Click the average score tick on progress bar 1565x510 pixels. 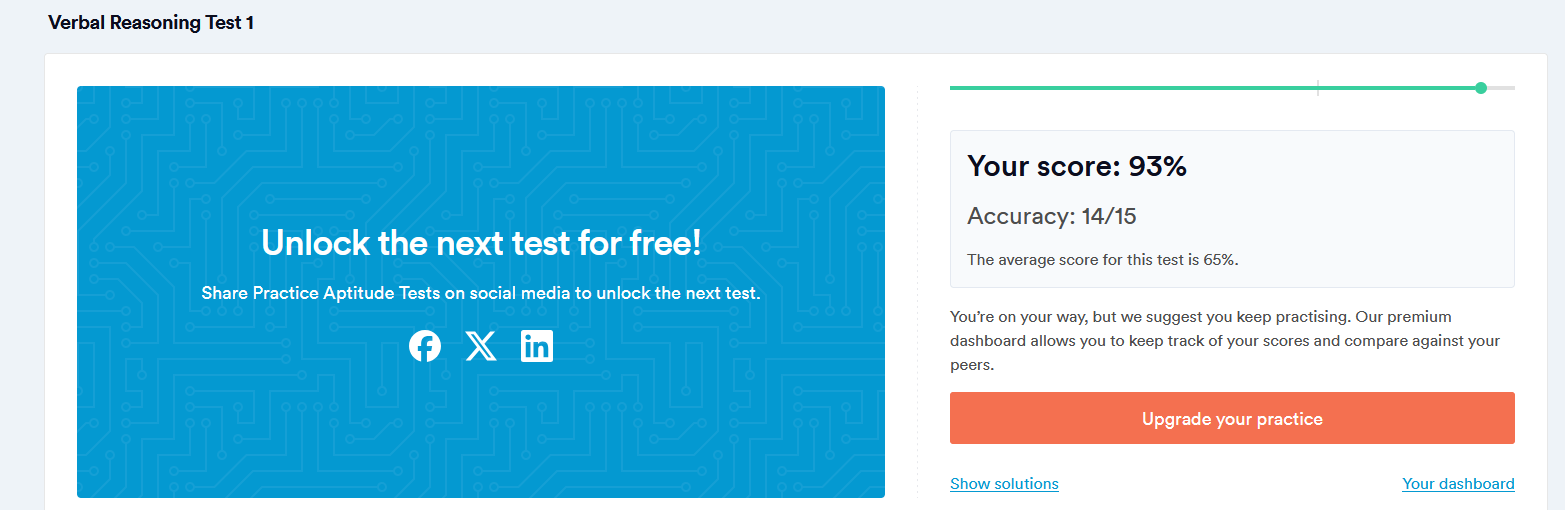point(1318,88)
